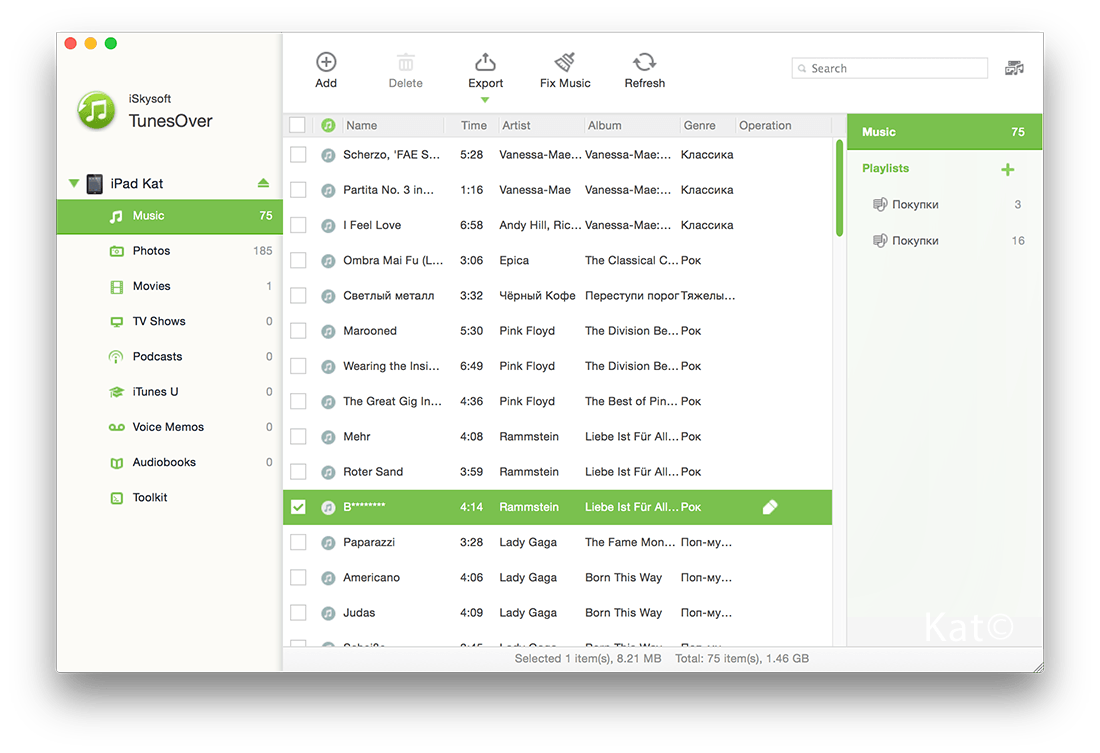Open Podcasts in the sidebar
This screenshot has width=1100, height=753.
[170, 356]
